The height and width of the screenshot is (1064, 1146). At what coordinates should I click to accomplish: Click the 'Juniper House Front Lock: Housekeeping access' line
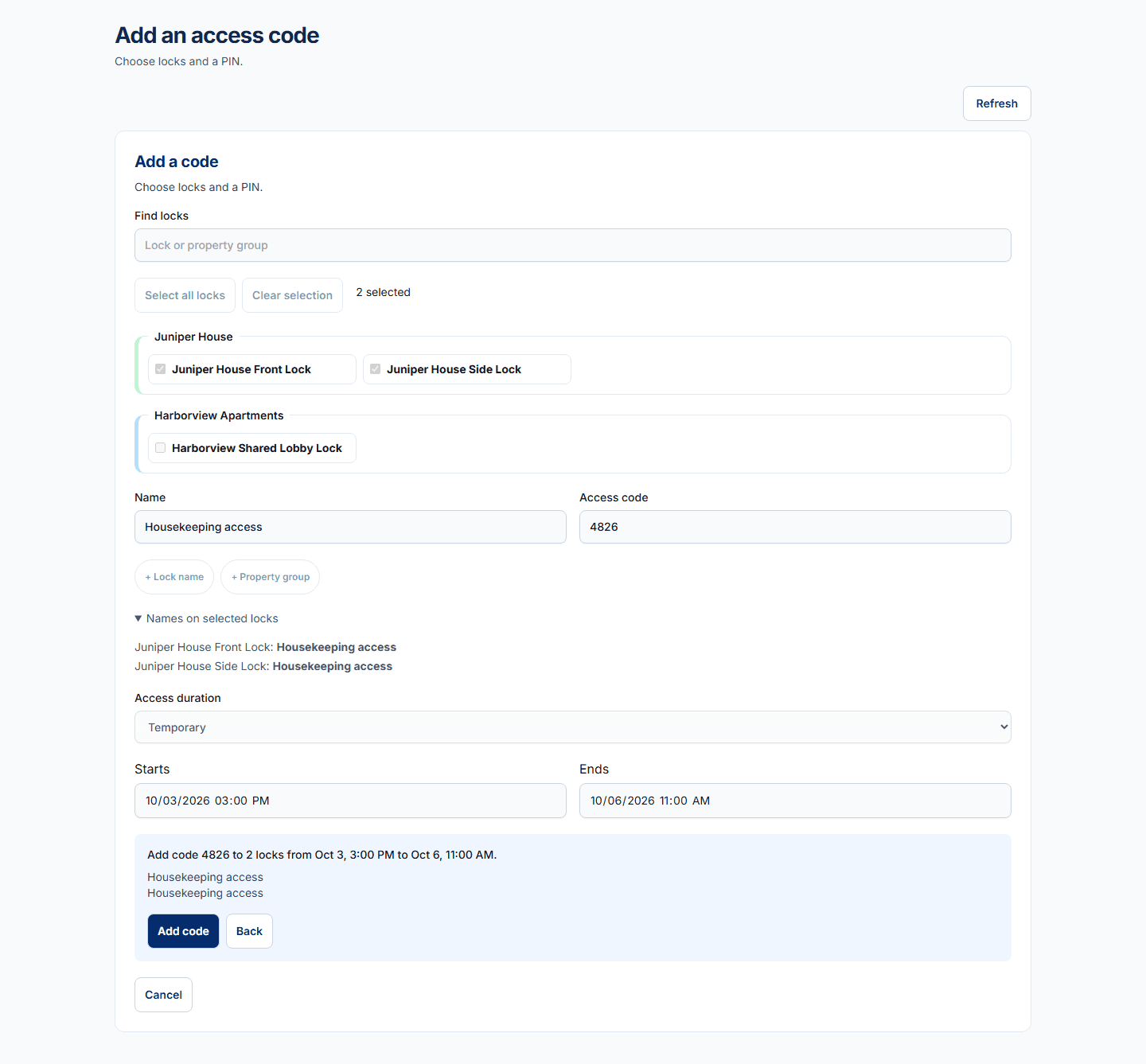click(266, 647)
